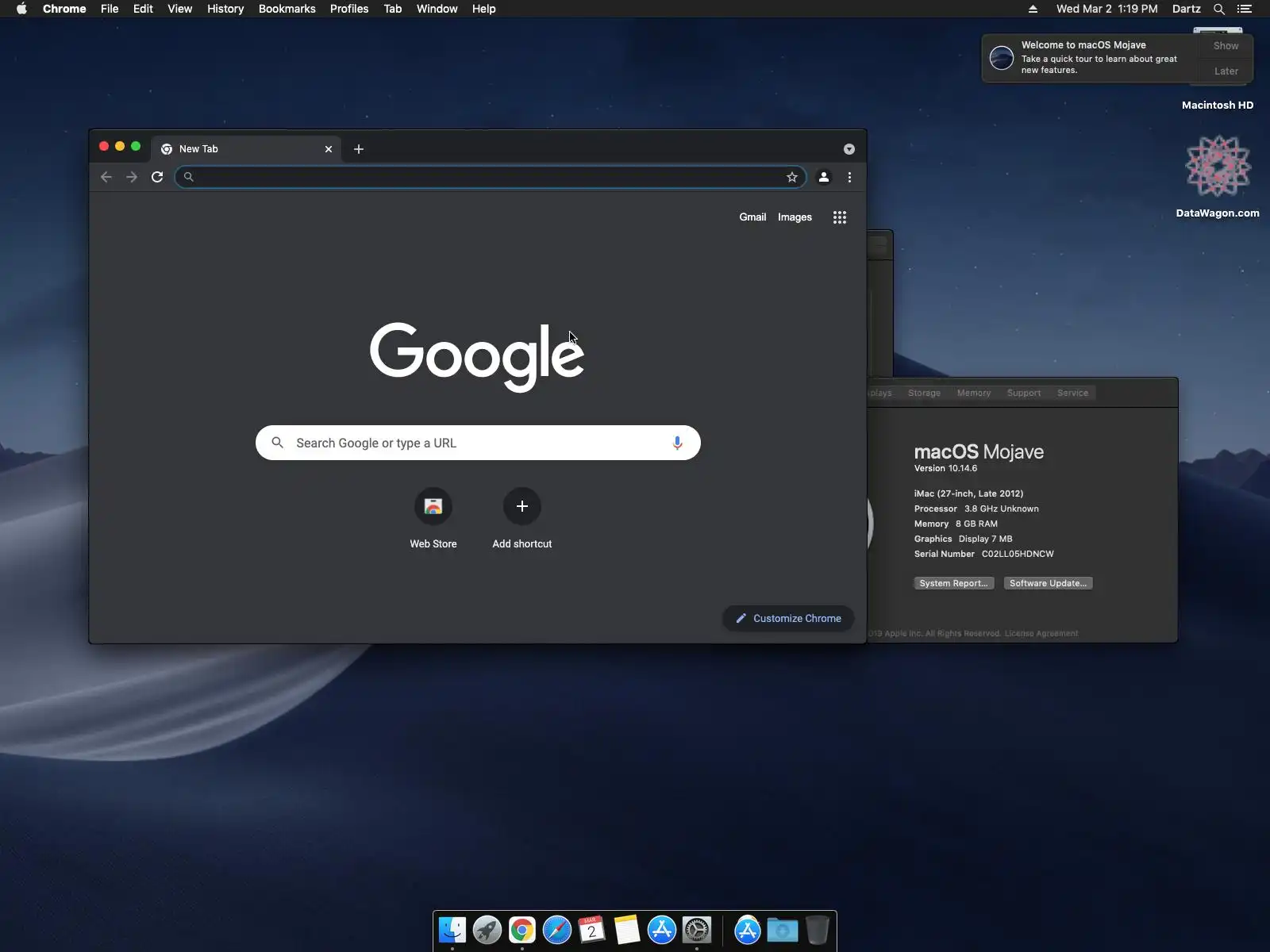Open the Help menu

pyautogui.click(x=484, y=9)
